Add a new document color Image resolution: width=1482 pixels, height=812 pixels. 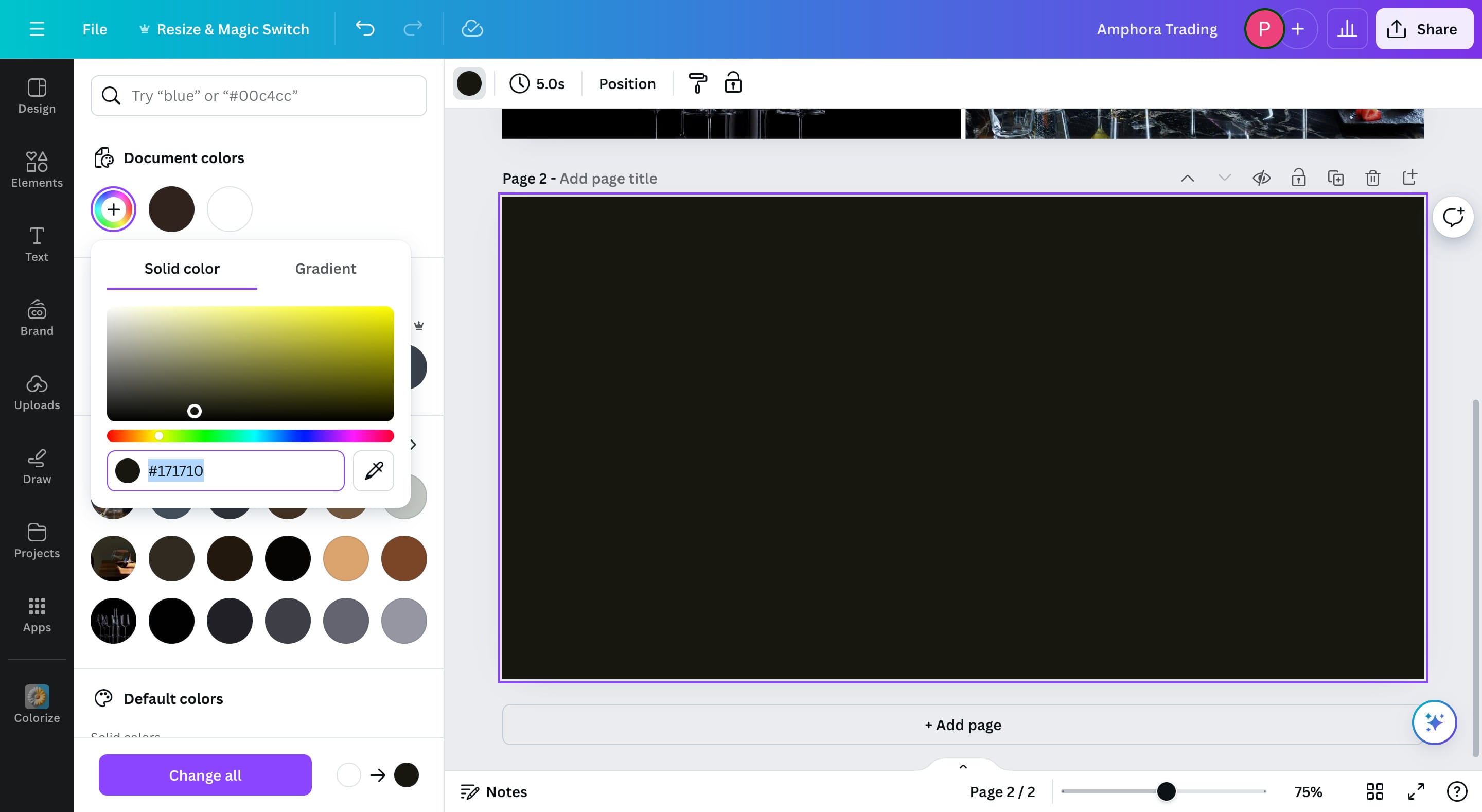pos(113,209)
